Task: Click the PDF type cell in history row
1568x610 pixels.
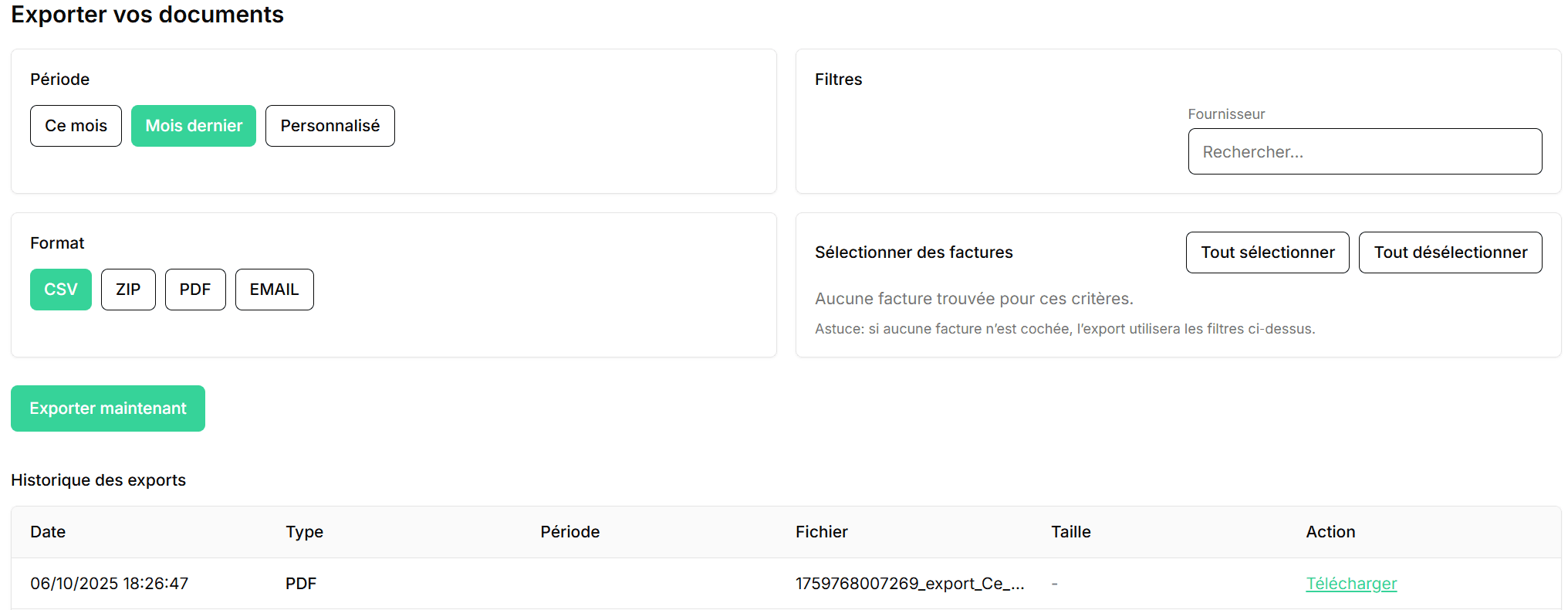Action: [x=301, y=584]
